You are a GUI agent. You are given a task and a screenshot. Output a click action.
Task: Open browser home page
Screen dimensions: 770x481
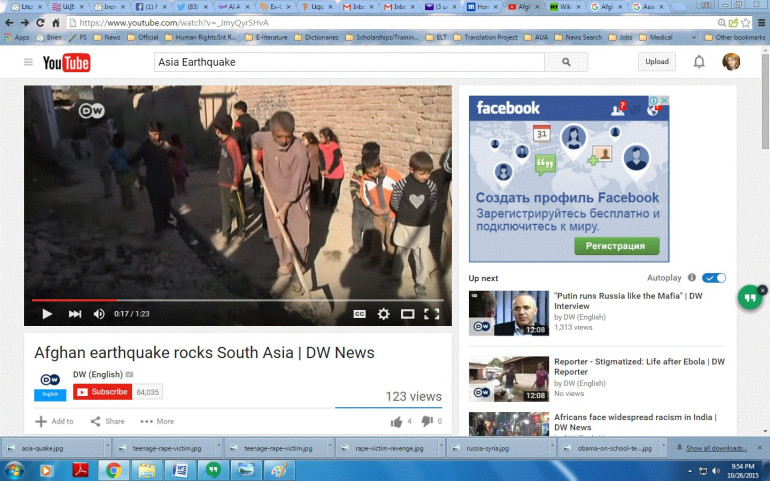56,23
